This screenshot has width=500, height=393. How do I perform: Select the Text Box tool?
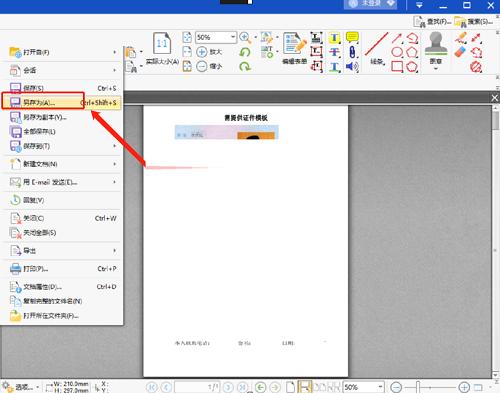pos(317,52)
